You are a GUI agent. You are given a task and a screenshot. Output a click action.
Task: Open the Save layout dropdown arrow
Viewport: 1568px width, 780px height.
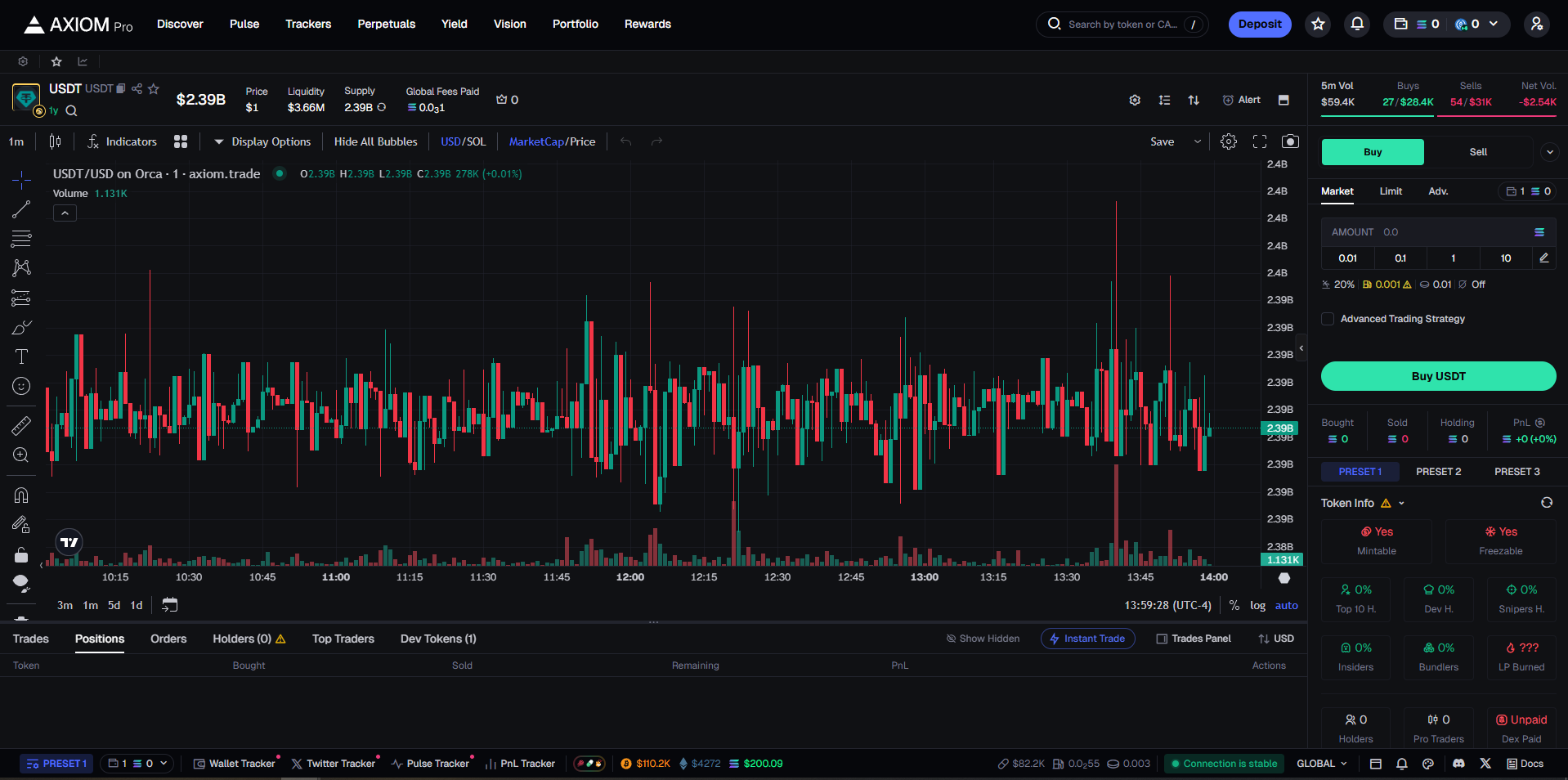tap(1198, 141)
